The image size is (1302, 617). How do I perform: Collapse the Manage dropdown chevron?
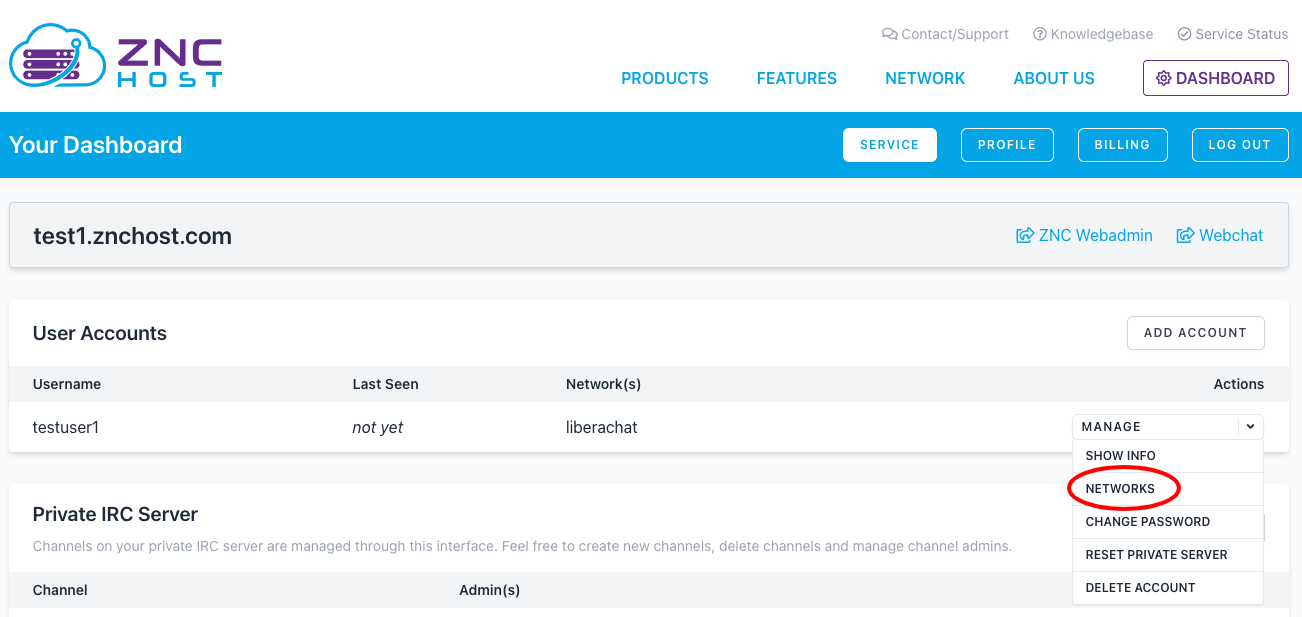tap(1250, 427)
